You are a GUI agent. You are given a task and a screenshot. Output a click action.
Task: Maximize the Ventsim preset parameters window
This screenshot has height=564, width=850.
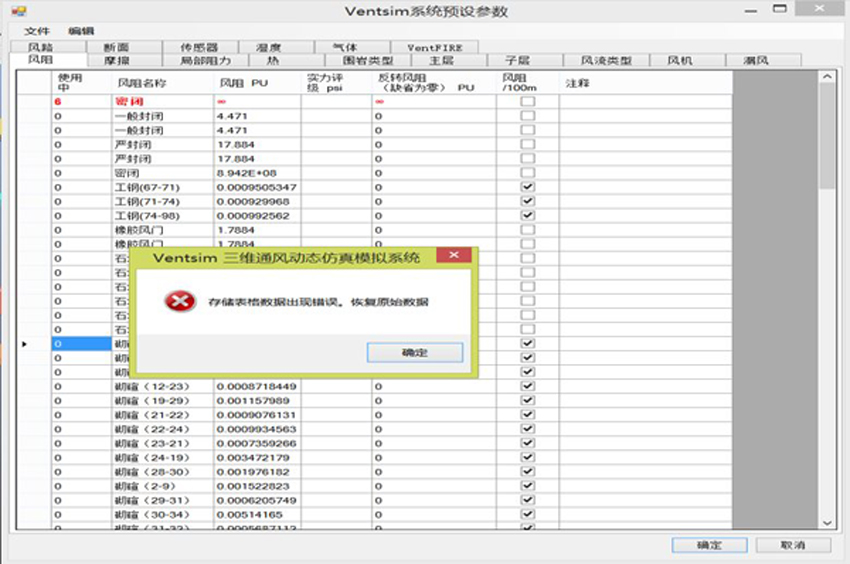(x=780, y=9)
